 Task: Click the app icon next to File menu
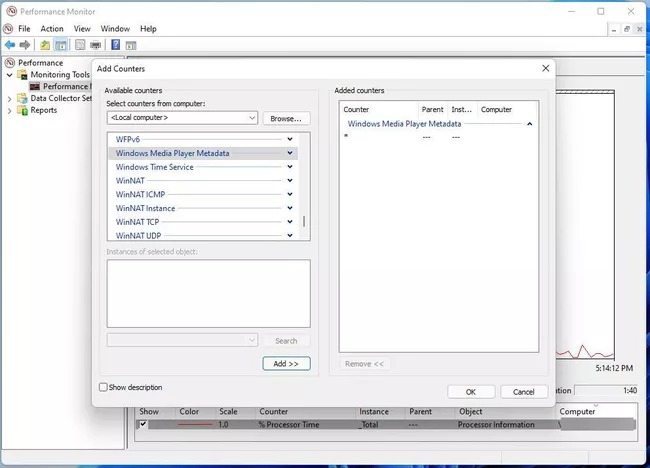(x=8, y=29)
